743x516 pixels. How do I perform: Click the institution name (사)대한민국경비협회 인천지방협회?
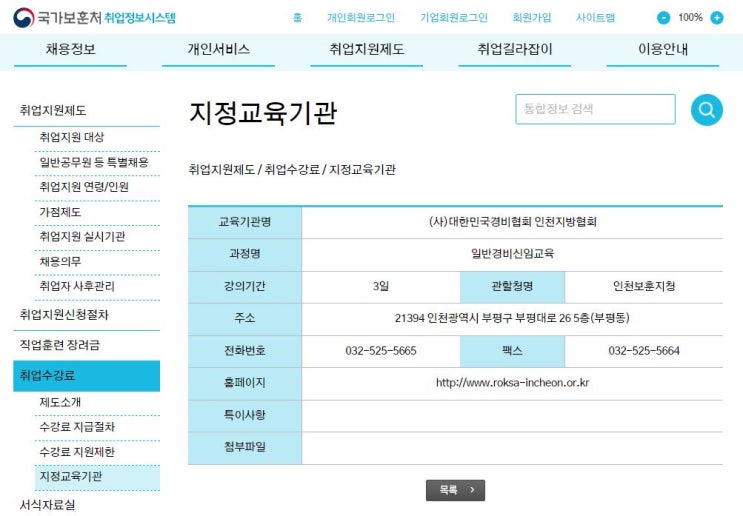pyautogui.click(x=512, y=222)
